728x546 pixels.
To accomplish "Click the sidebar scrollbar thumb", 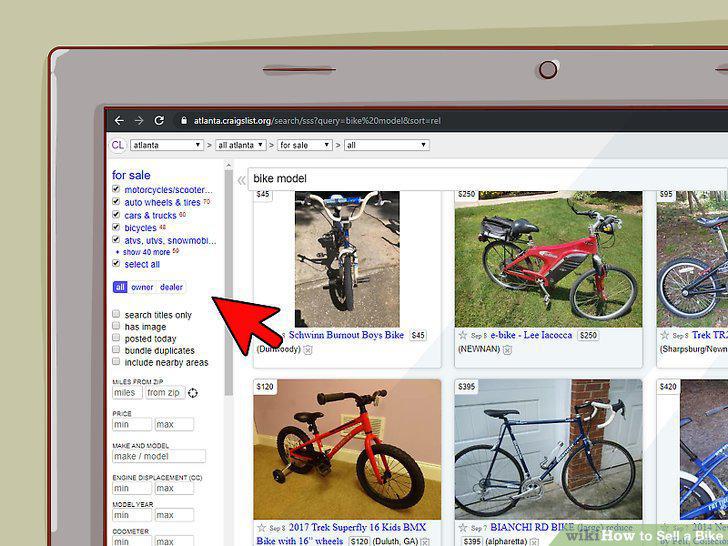I will point(228,282).
